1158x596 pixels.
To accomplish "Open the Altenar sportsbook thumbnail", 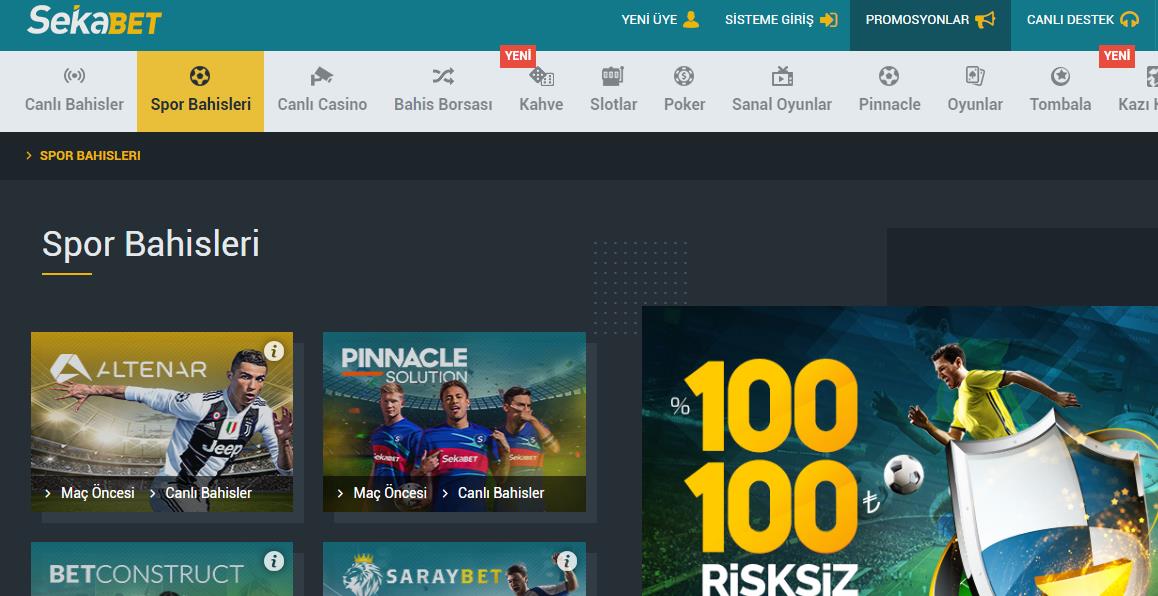I will [162, 422].
